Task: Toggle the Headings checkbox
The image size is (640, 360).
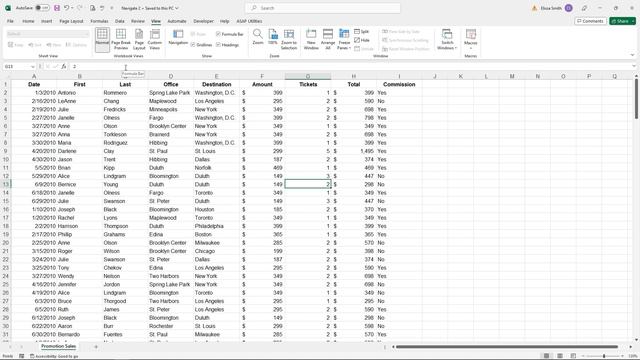Action: (x=218, y=44)
